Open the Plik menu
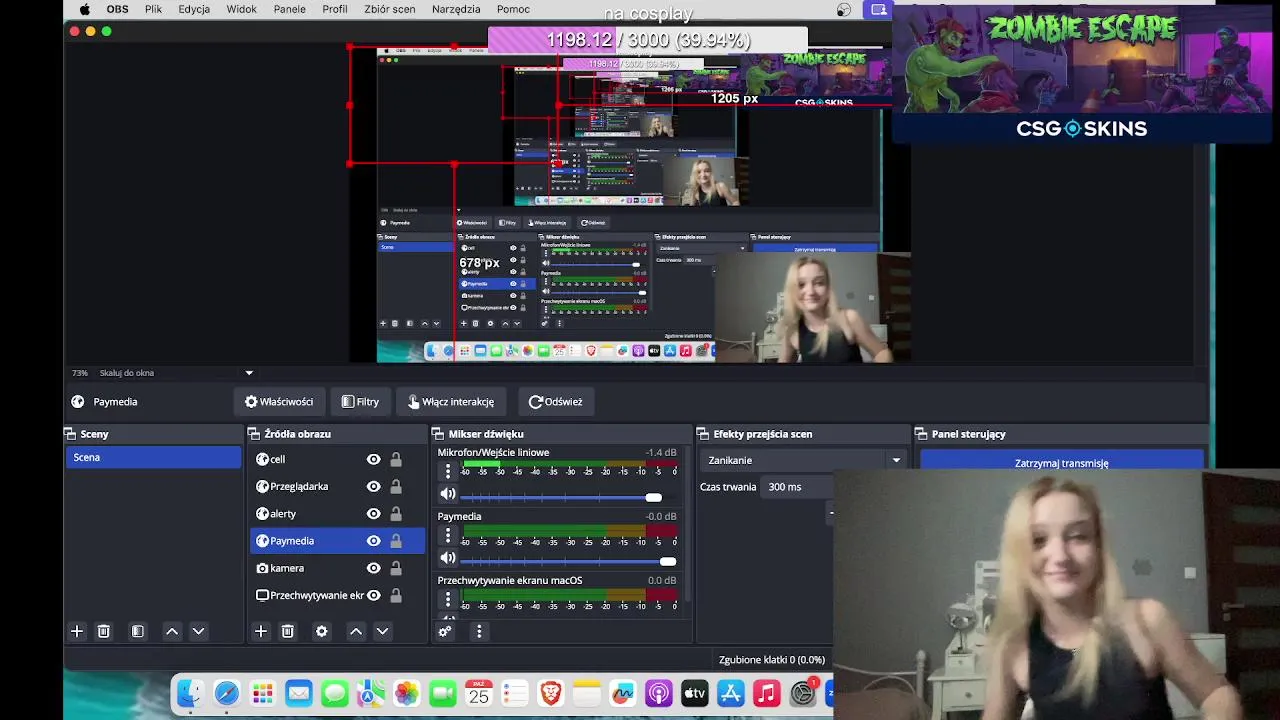The width and height of the screenshot is (1280, 720). pos(153,9)
